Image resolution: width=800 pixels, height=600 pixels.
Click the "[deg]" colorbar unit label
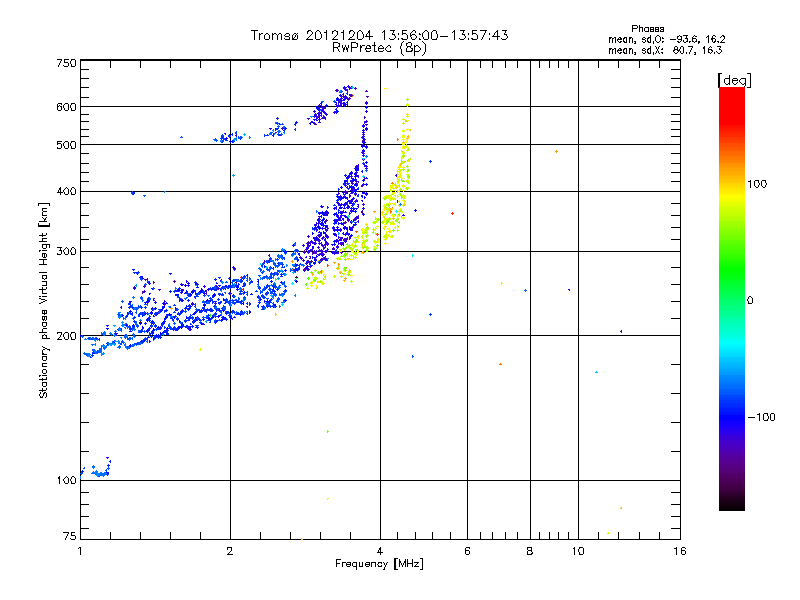734,80
